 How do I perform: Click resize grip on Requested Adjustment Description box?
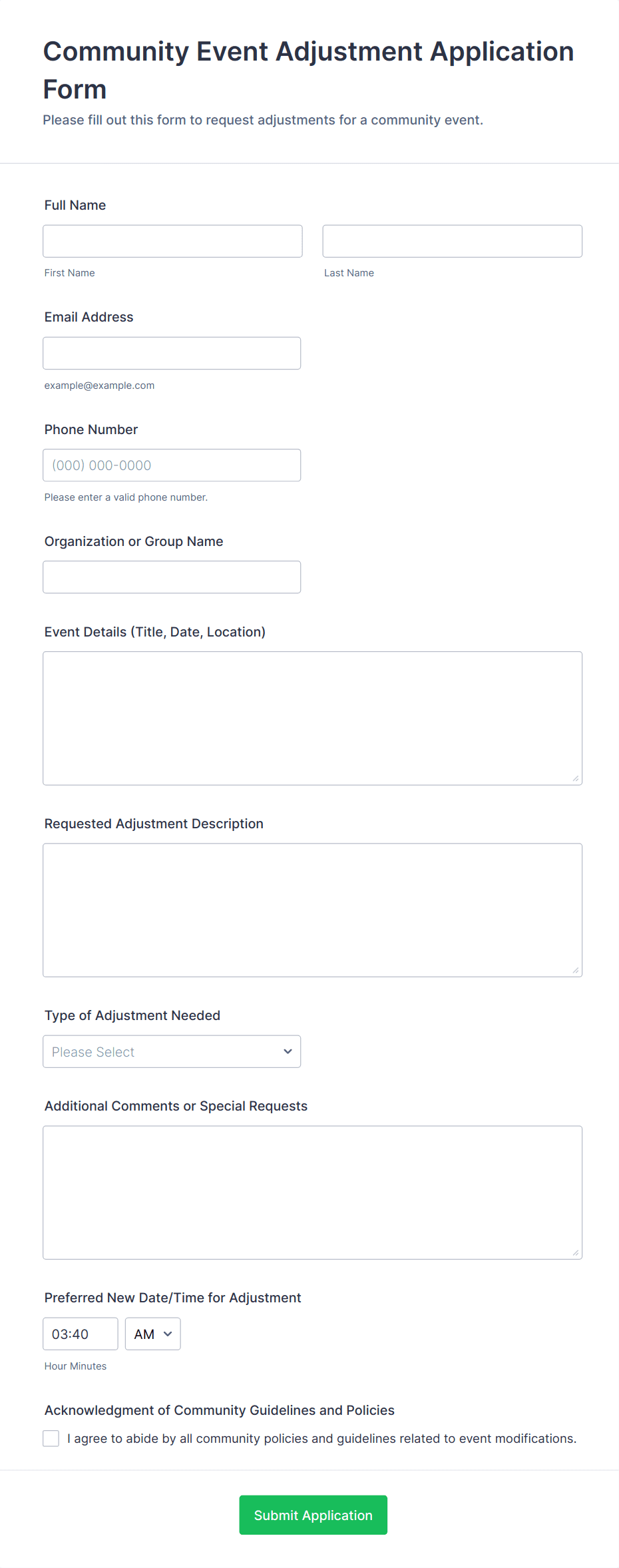coord(576,970)
